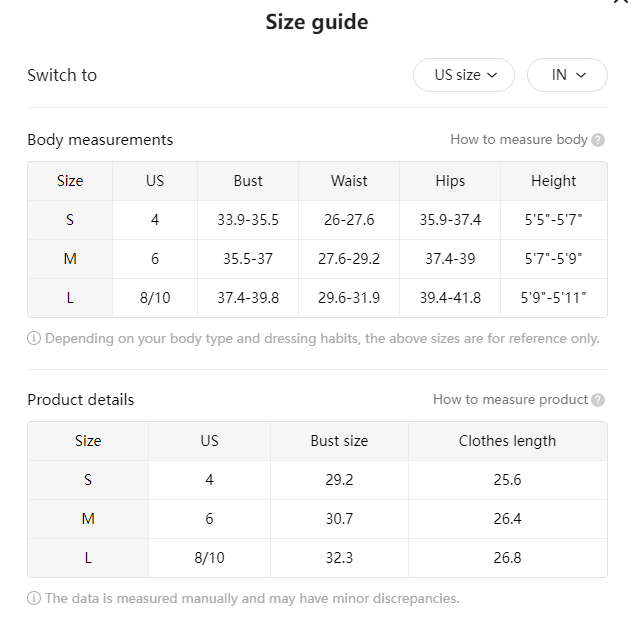
Task: Click the info icon before measured manually note
Action: [34, 598]
